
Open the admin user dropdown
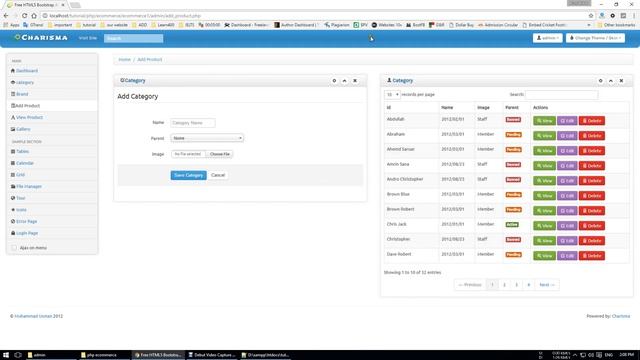click(547, 38)
